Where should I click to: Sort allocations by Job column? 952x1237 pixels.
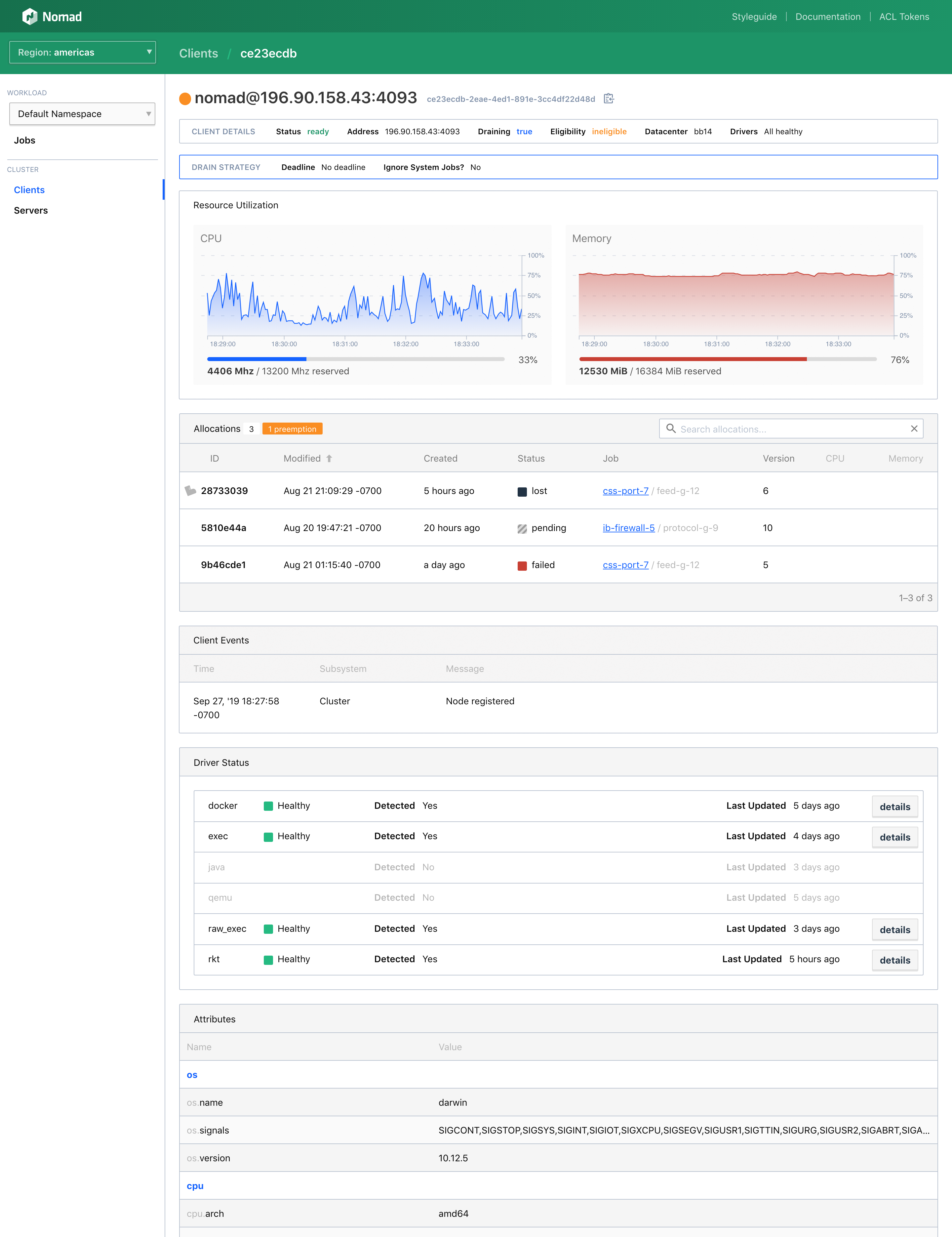pos(611,458)
